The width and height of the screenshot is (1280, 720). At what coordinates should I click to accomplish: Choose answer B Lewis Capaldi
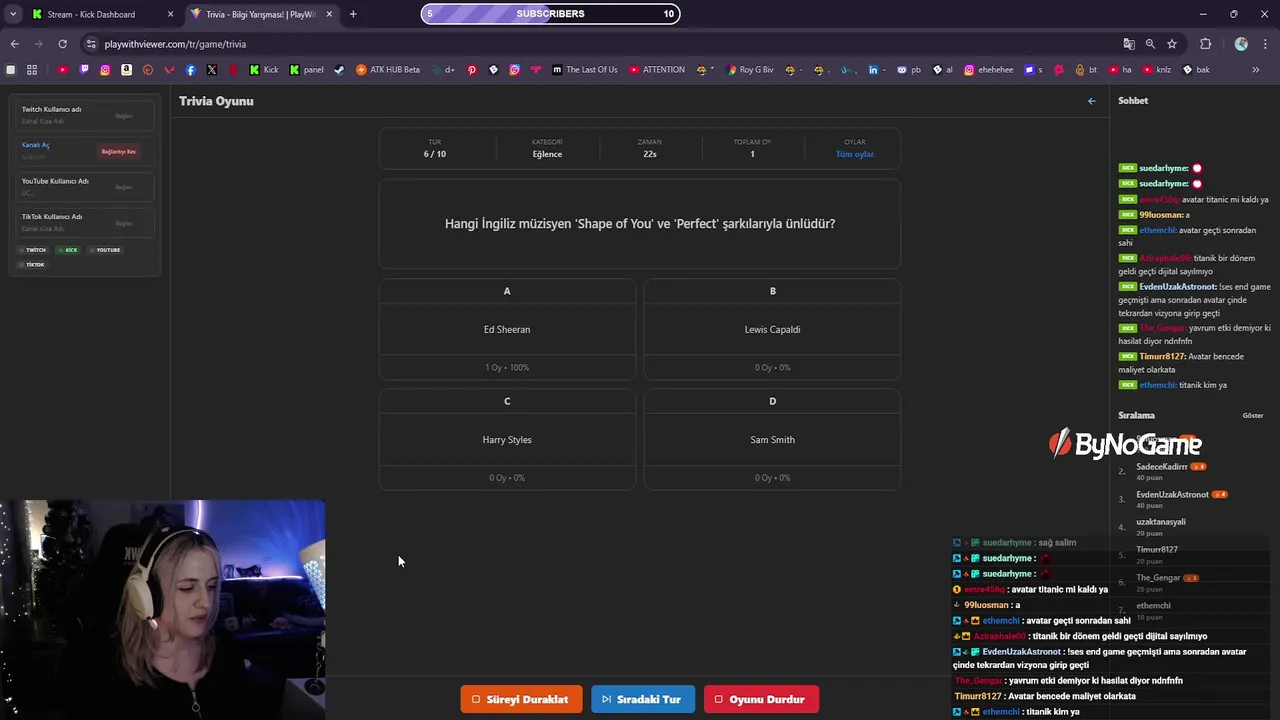[x=772, y=329]
